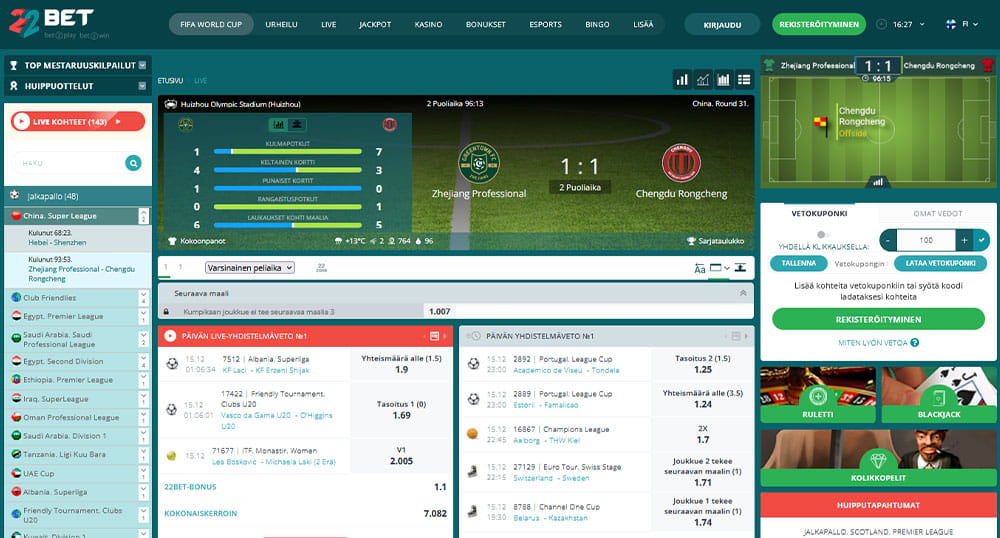Click the Tallenna button
1000x538 pixels.
798,263
